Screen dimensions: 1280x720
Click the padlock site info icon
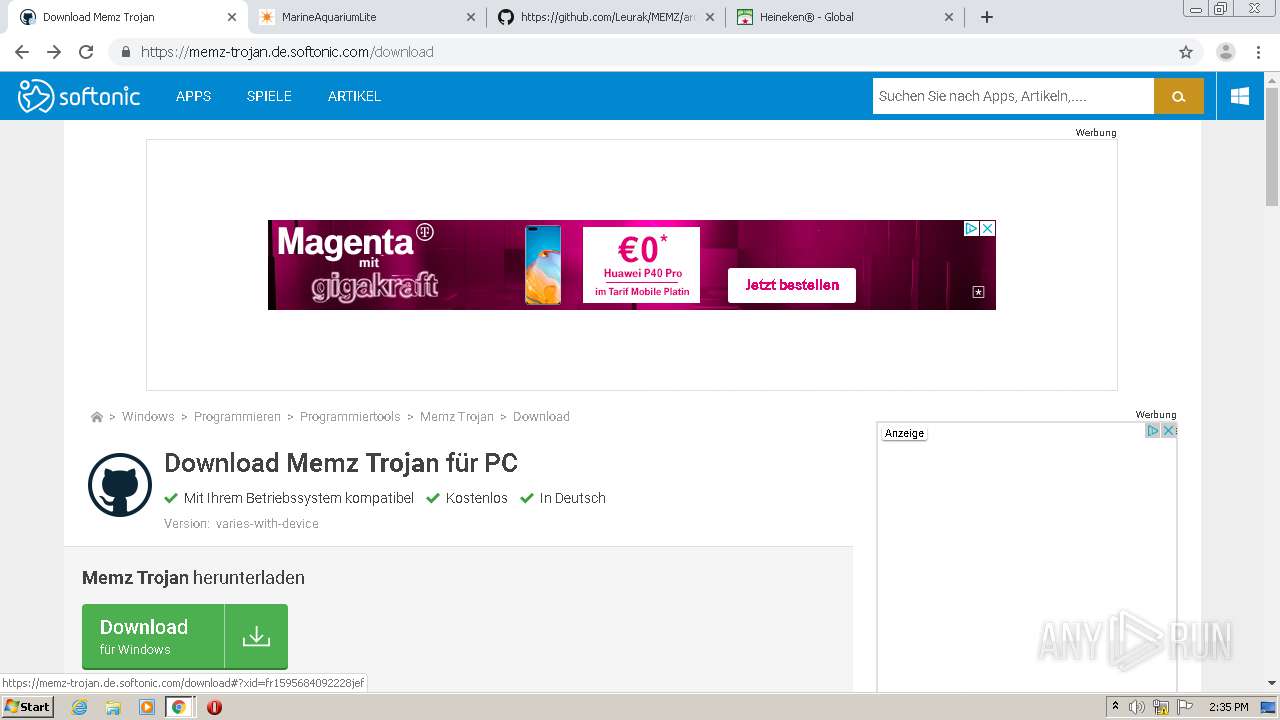[x=126, y=52]
